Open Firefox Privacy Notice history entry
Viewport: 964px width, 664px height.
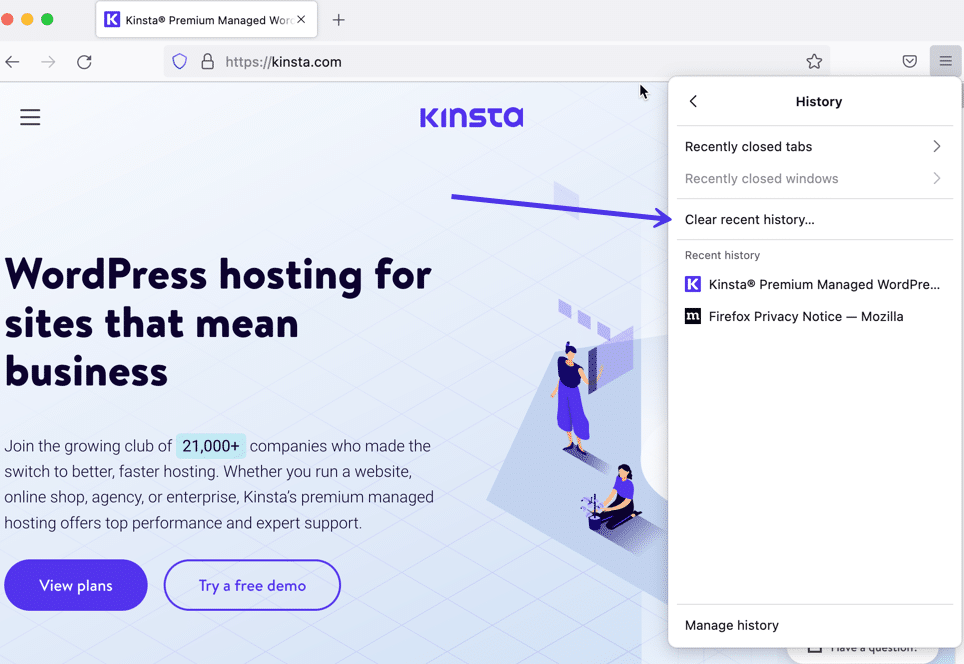805,317
